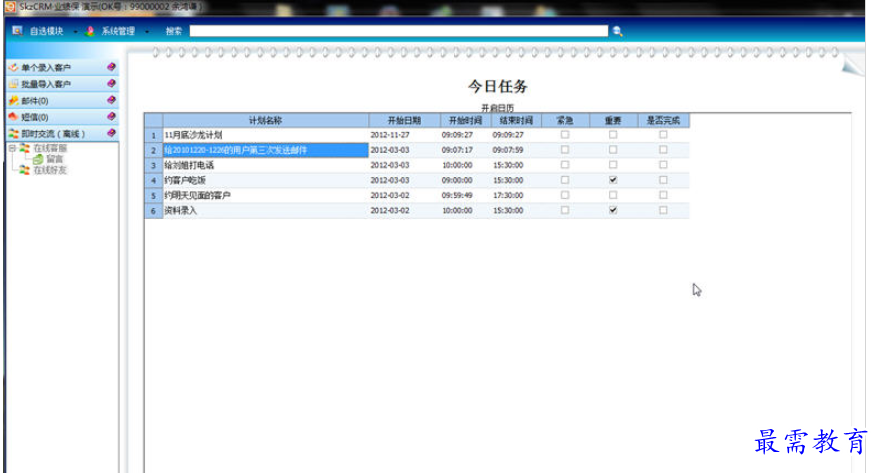The width and height of the screenshot is (876, 473).
Task: Click the pink book icon on 单个录入客户 row
Action: (111, 67)
